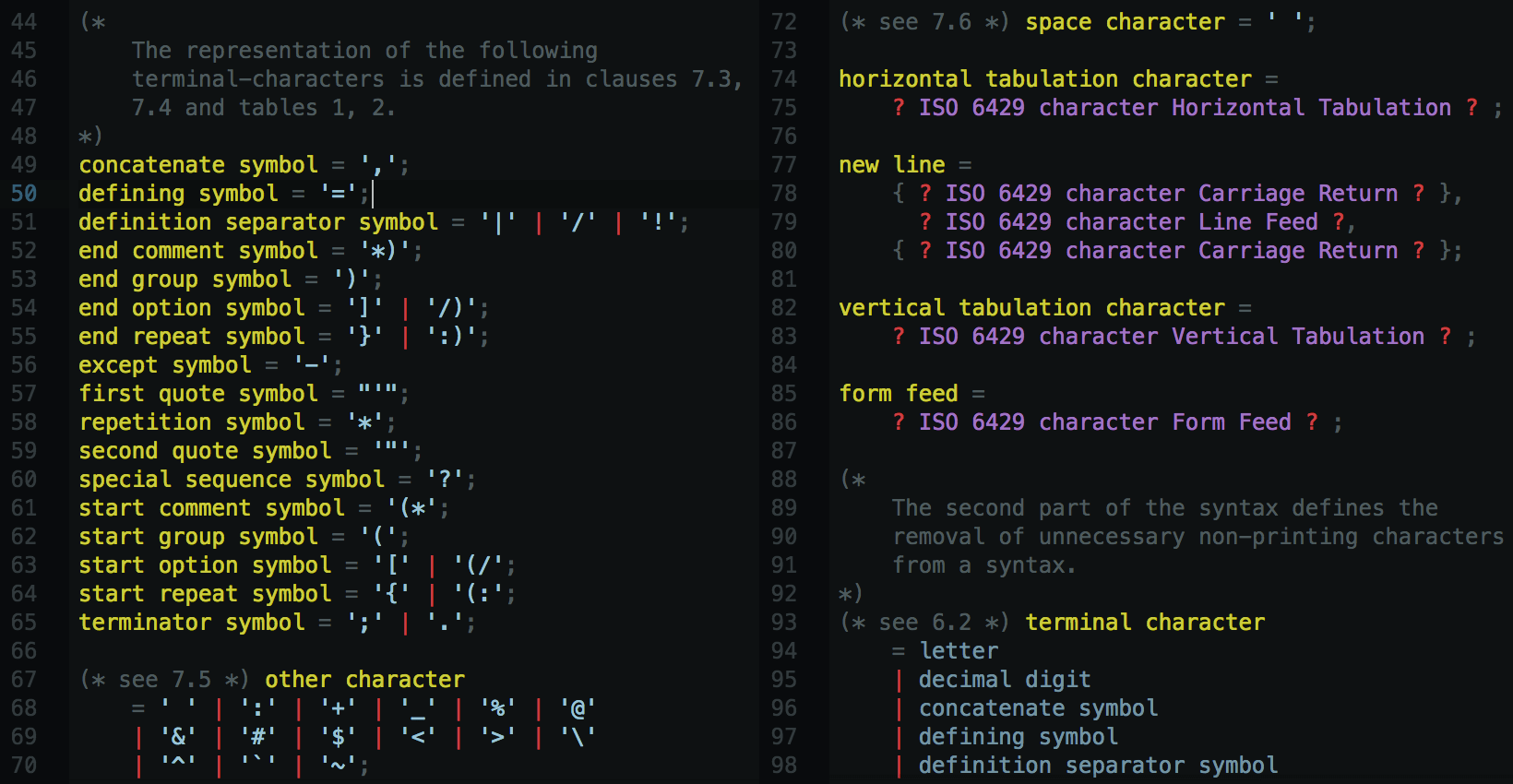This screenshot has width=1513, height=784.
Task: Place cursor on 'defining symbol' line 50
Action: [x=178, y=193]
